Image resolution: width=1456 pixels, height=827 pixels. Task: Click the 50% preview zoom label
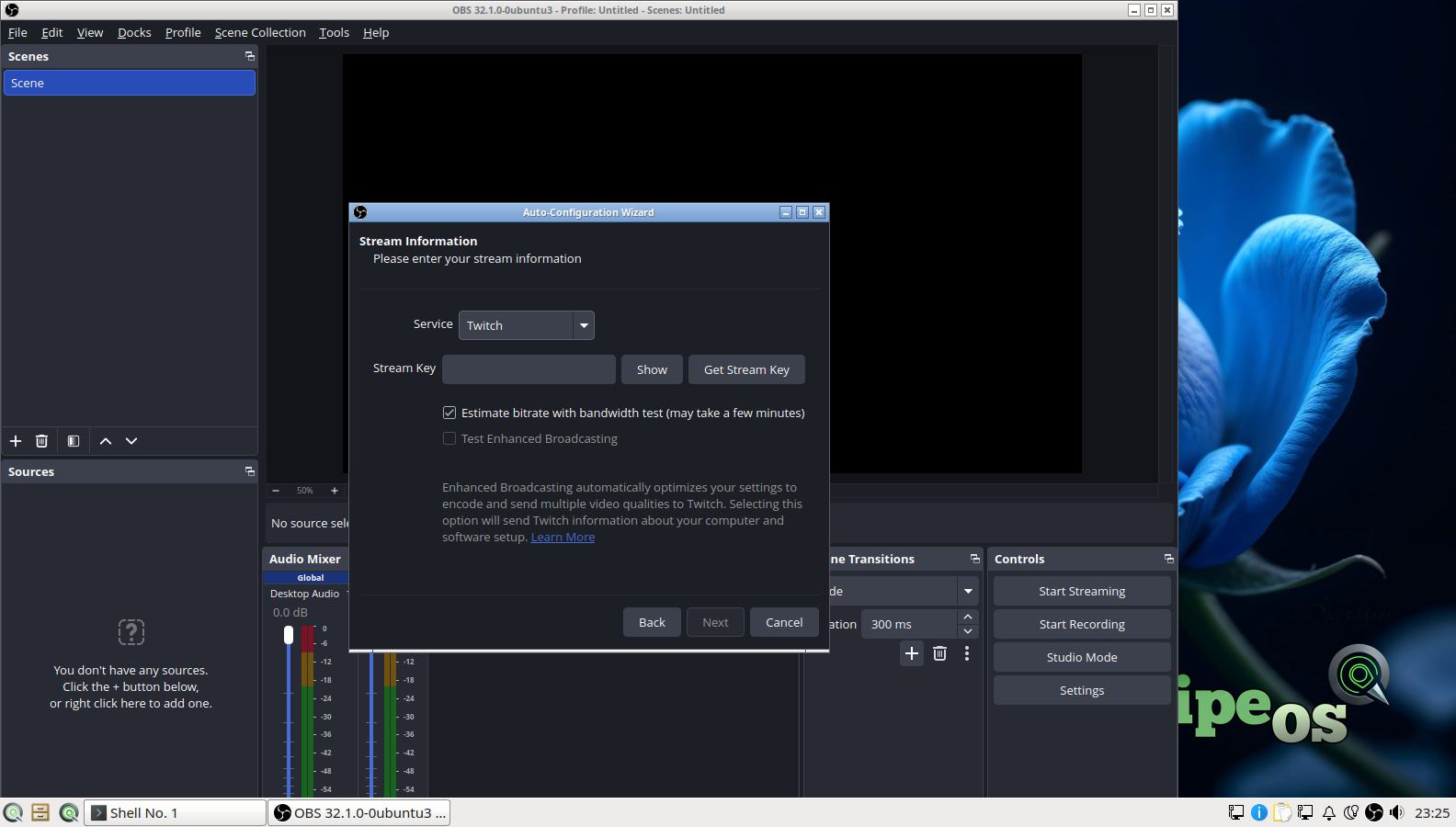[x=305, y=491]
